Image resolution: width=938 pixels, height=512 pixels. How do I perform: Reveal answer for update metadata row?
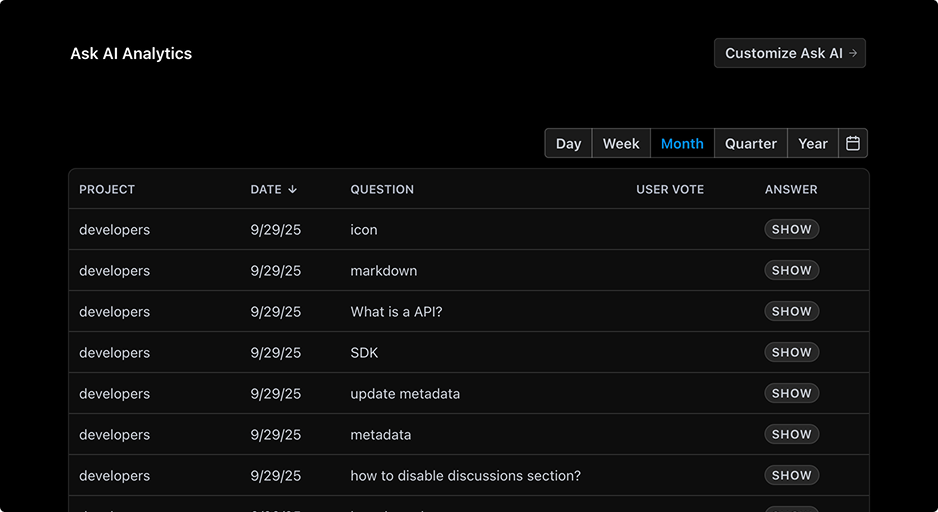[x=791, y=394]
